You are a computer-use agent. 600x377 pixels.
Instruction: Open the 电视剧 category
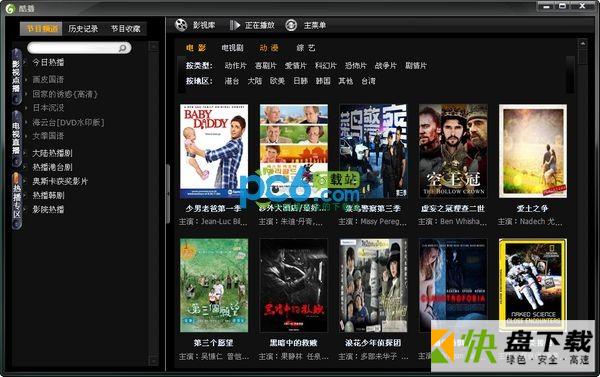point(232,48)
